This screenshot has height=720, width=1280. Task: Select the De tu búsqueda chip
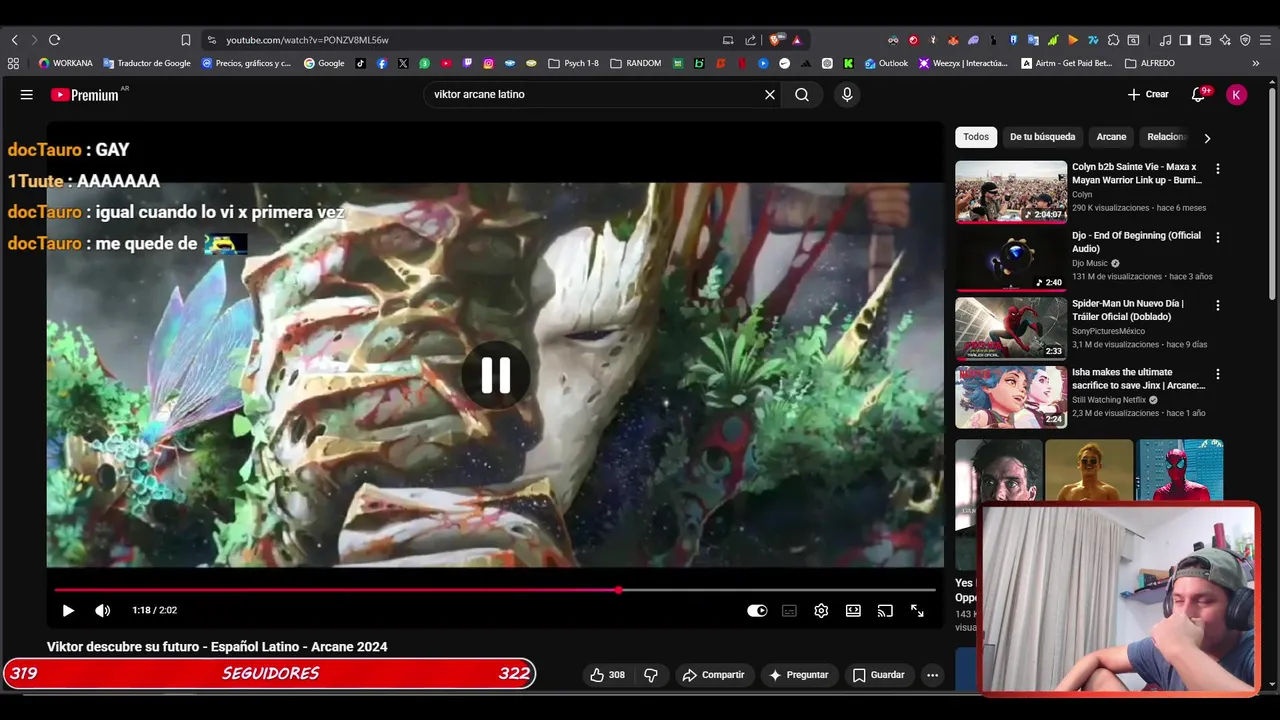click(x=1042, y=137)
